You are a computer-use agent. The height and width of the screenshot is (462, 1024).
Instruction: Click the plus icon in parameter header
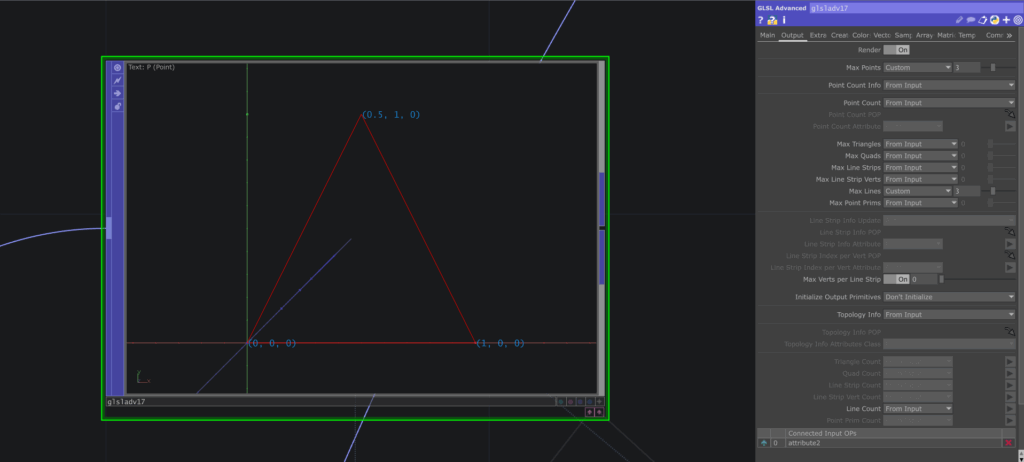(x=1006, y=20)
